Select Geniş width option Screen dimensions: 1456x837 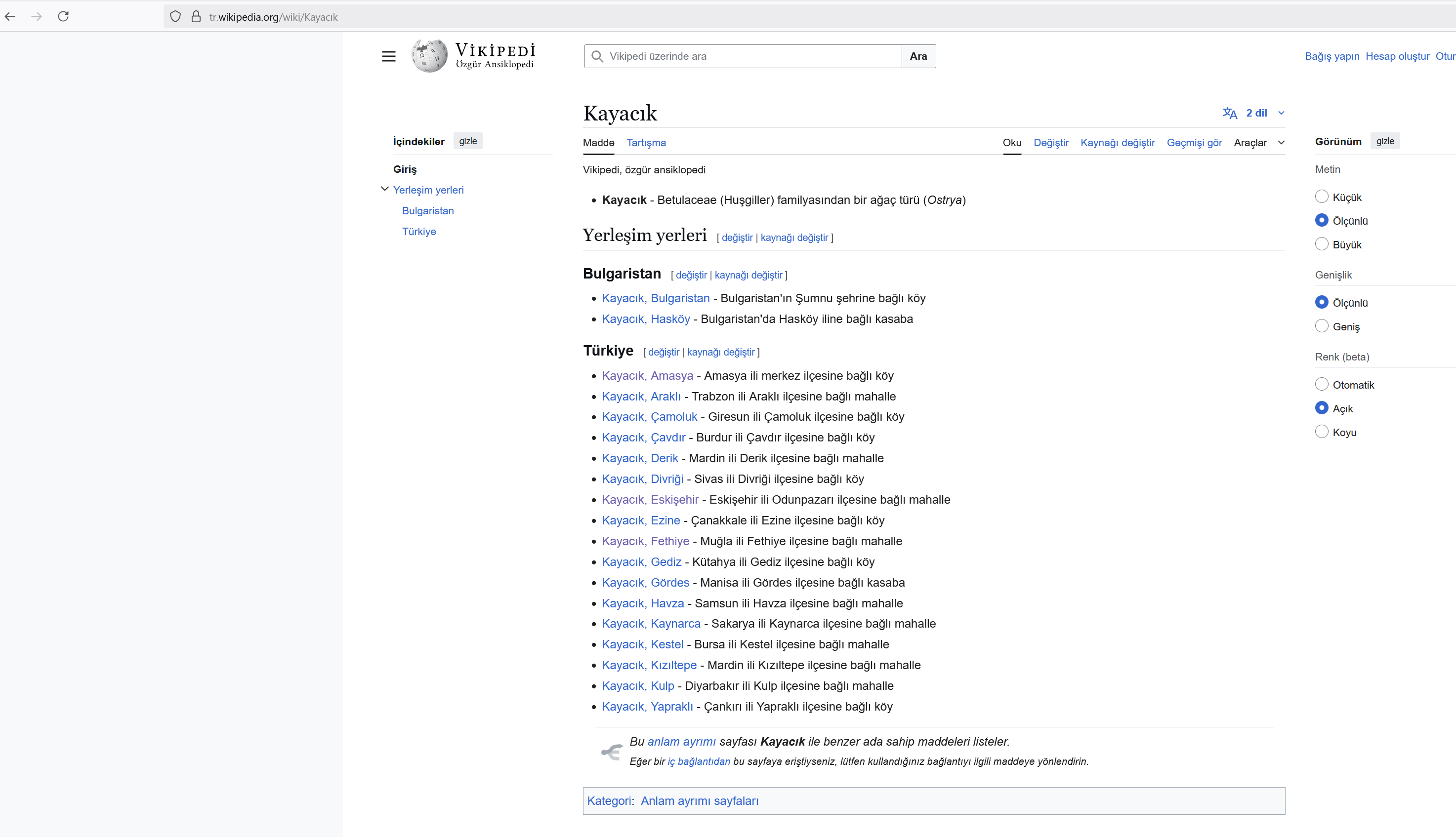pyautogui.click(x=1322, y=326)
